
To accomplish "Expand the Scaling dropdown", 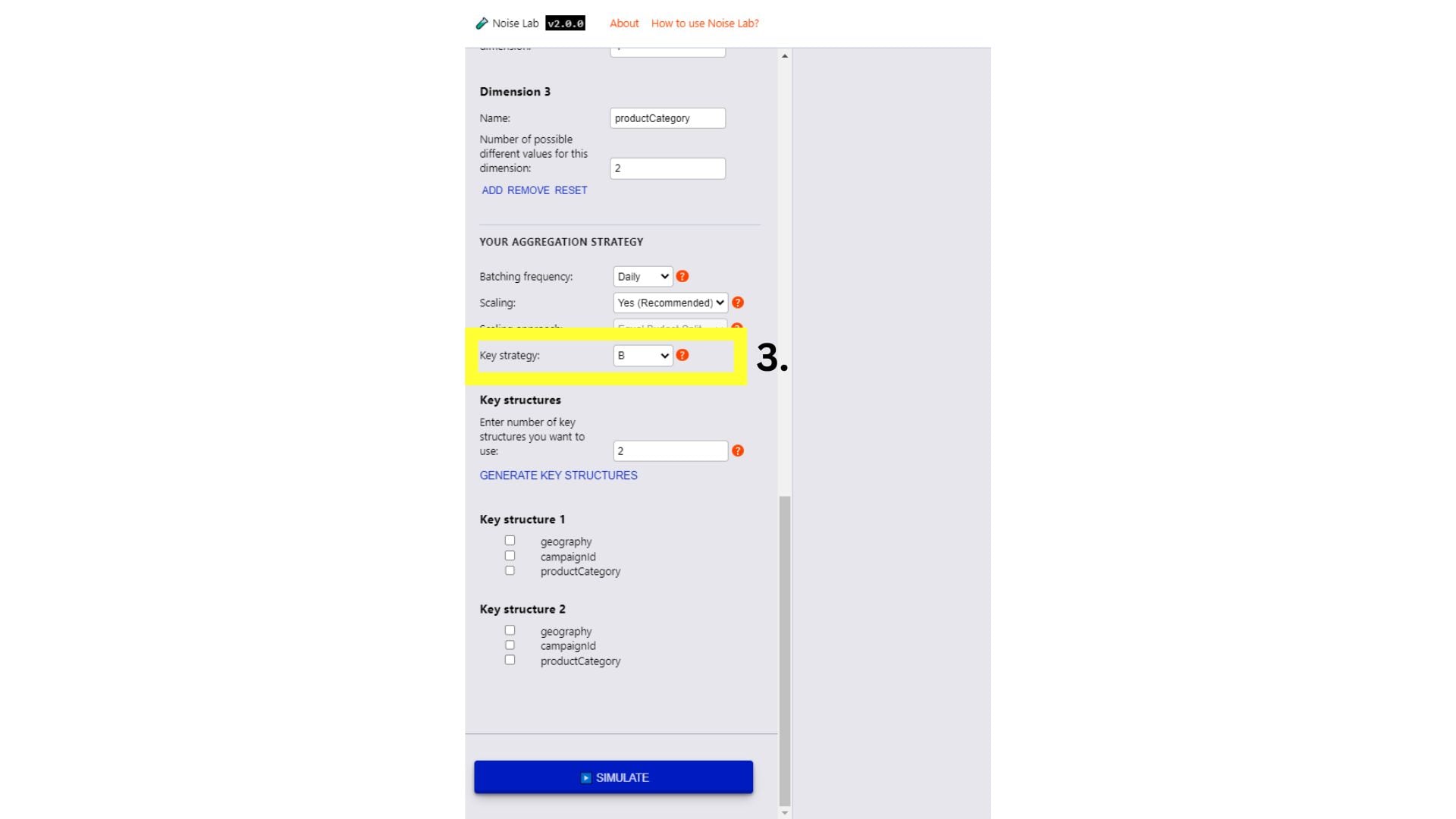I will click(x=670, y=302).
